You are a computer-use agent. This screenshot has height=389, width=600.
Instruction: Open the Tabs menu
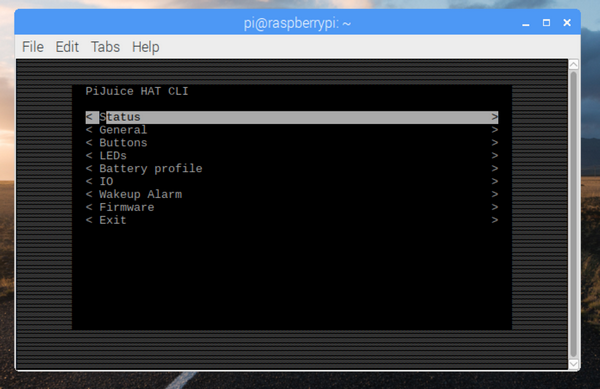point(105,47)
